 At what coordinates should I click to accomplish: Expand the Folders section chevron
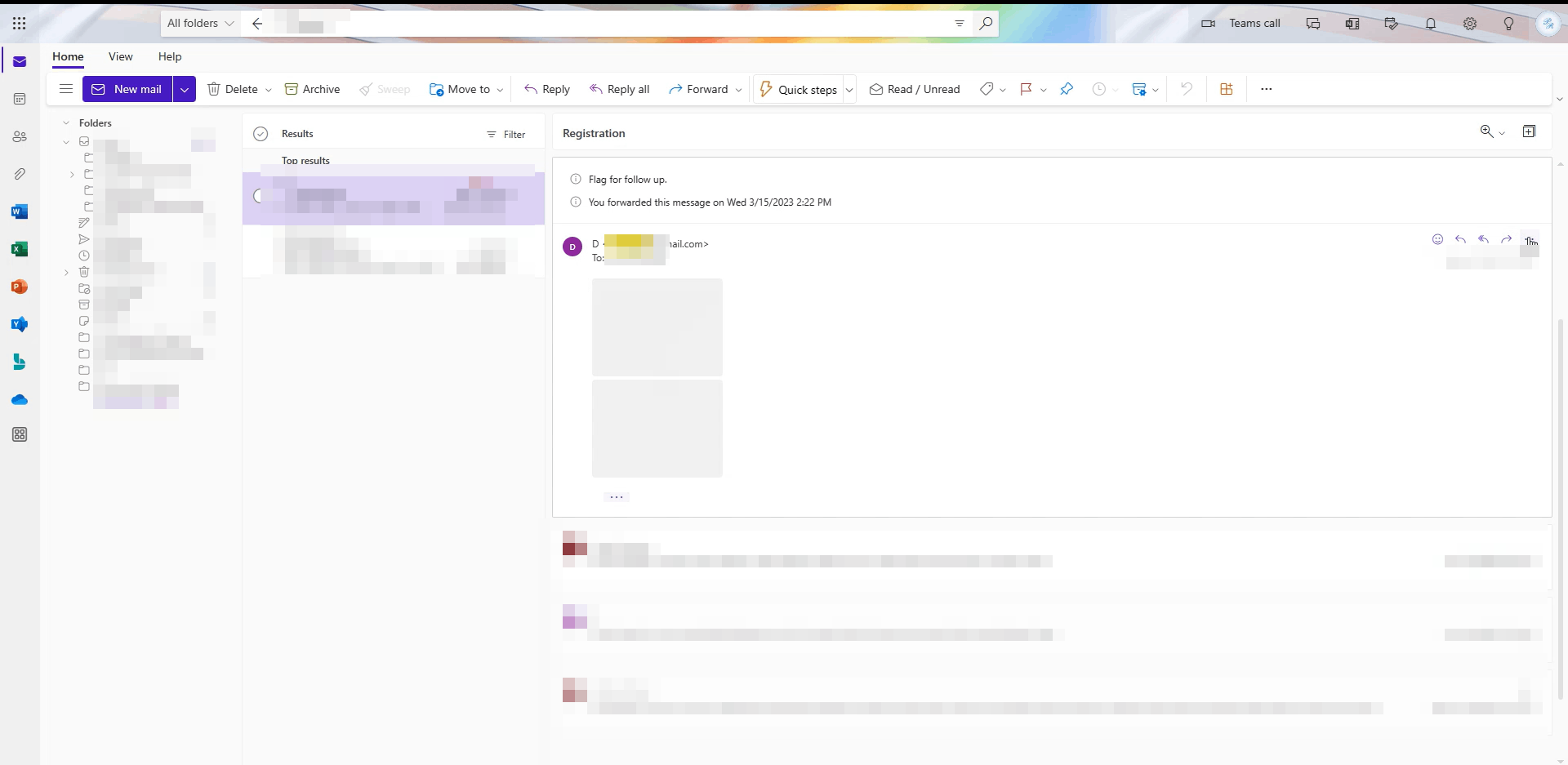point(65,122)
